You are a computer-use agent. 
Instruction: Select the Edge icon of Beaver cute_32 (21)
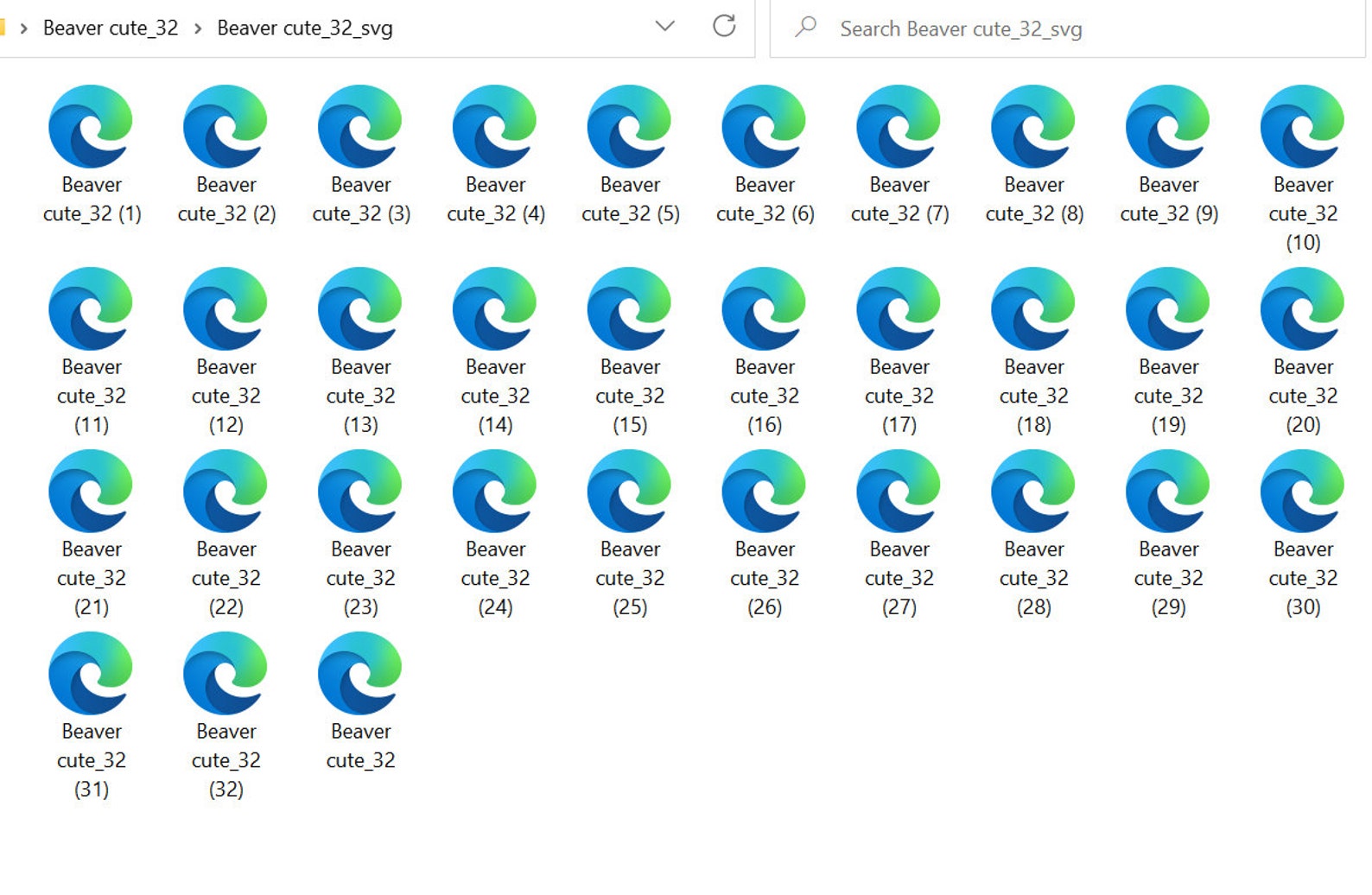click(91, 491)
